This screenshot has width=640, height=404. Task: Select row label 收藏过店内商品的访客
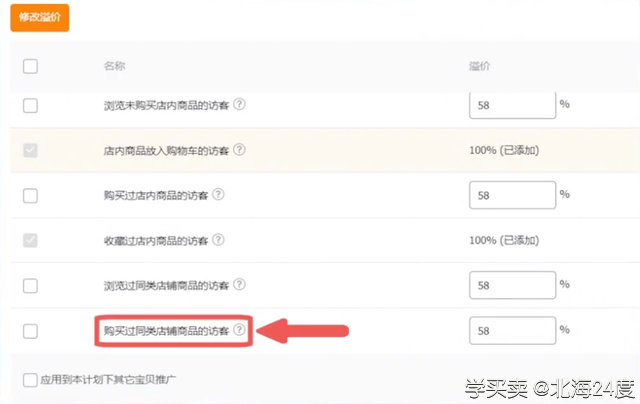pyautogui.click(x=156, y=241)
